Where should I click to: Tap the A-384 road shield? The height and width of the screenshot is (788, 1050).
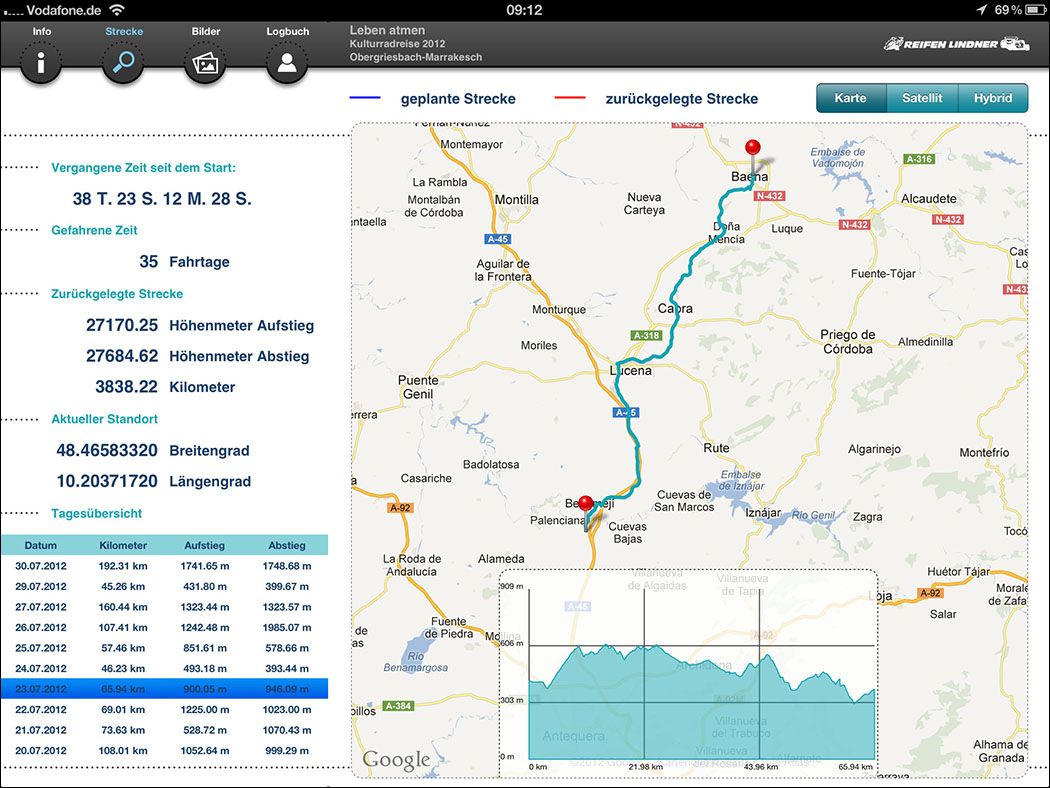tap(398, 706)
